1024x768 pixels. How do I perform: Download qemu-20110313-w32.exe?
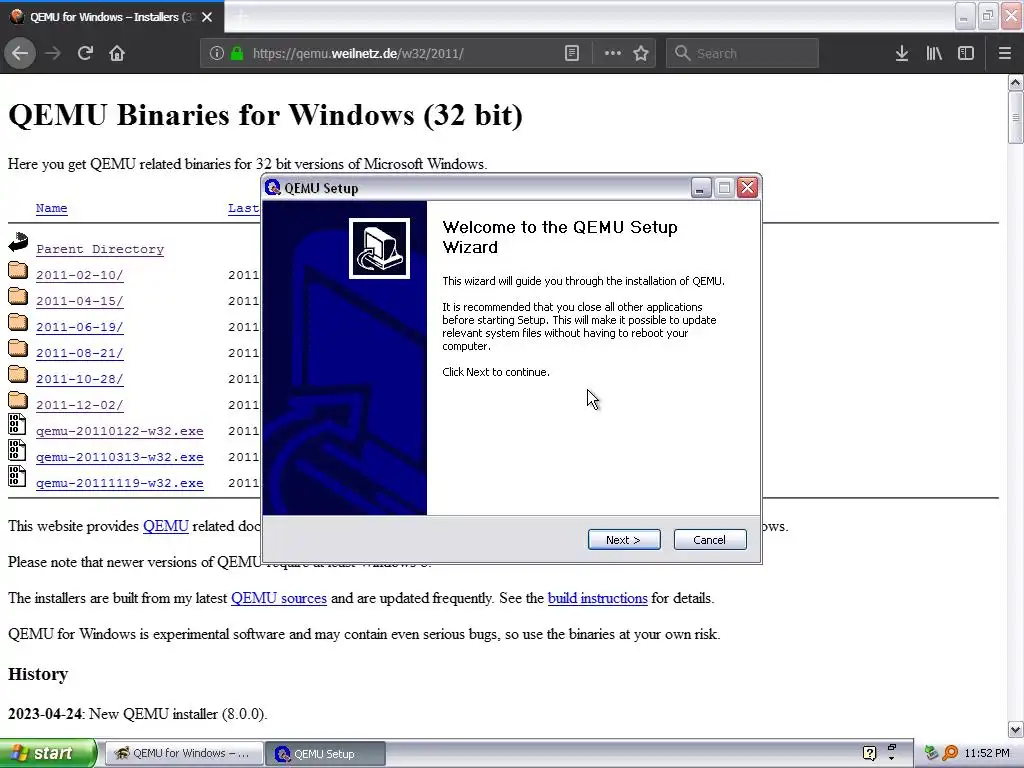120,457
